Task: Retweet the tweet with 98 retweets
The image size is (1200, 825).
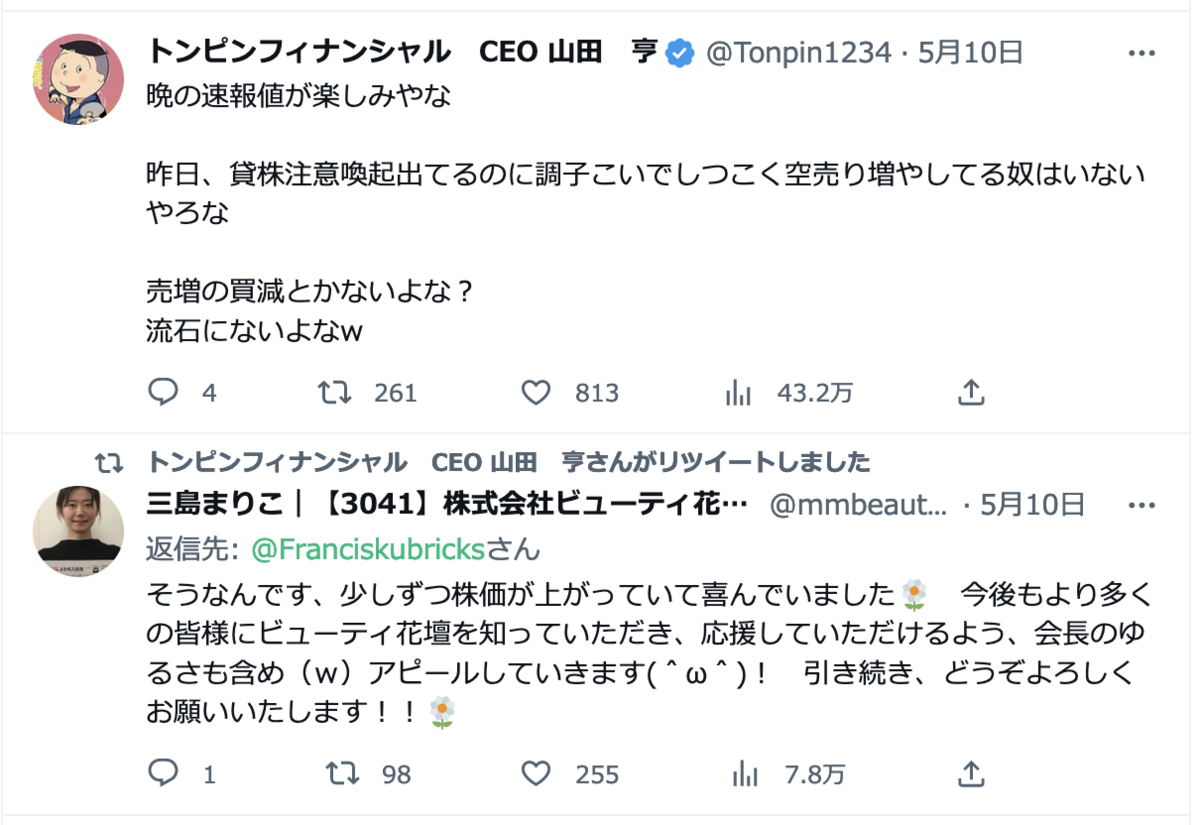Action: tap(343, 773)
